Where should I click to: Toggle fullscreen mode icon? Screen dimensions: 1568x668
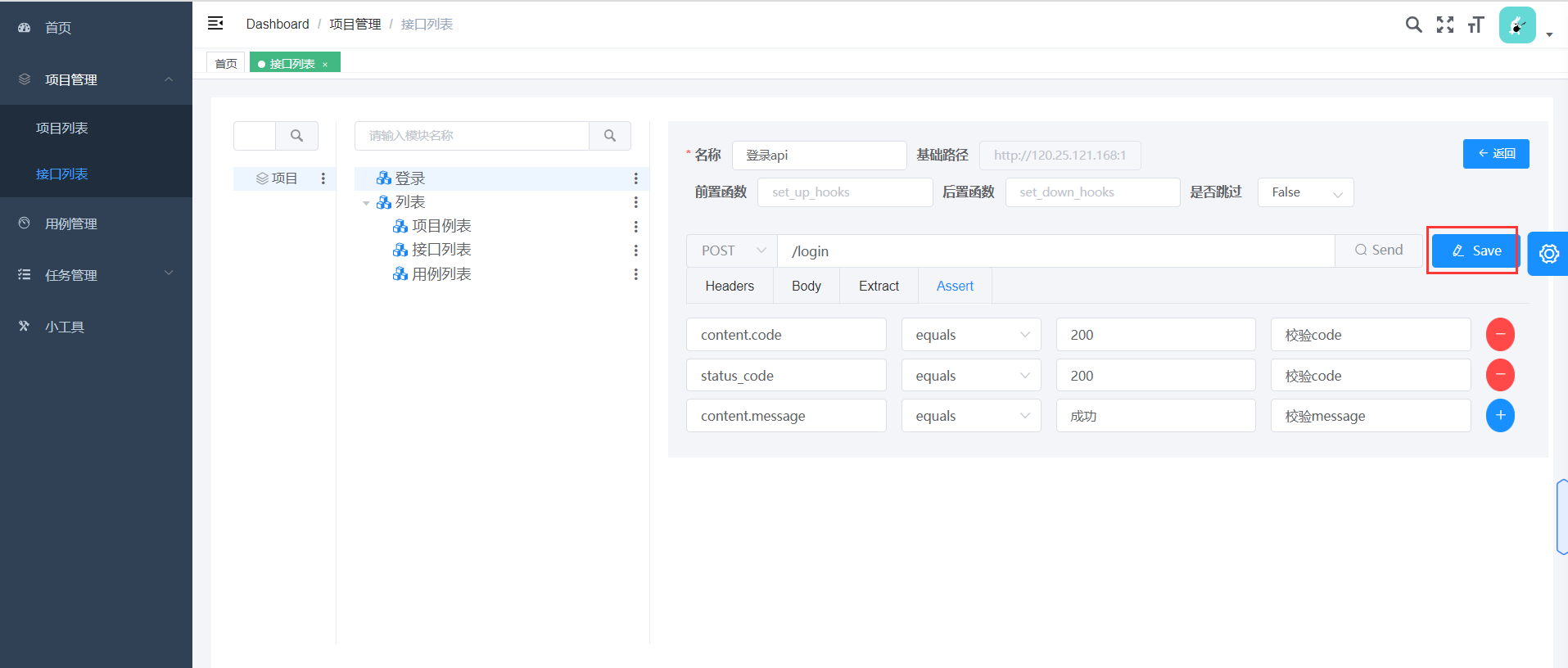pos(1445,25)
